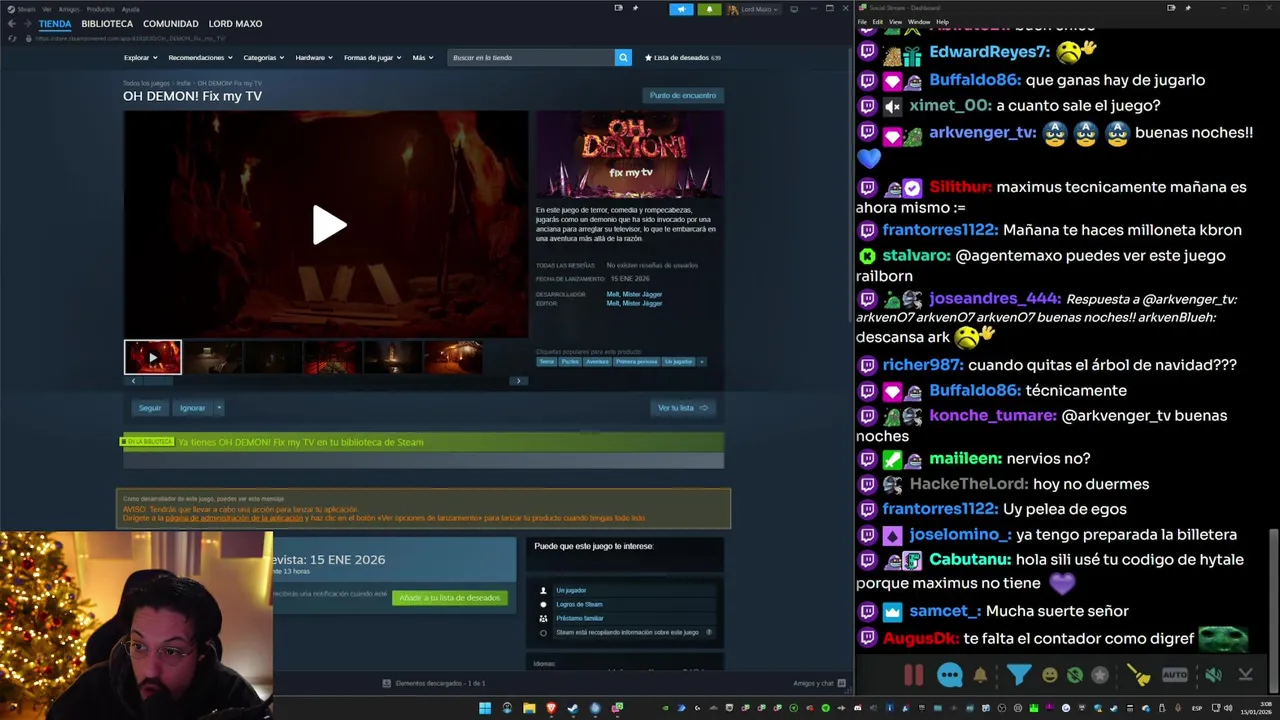The image size is (1280, 720).
Task: Click the Préstamo familiar link
Action: point(579,618)
